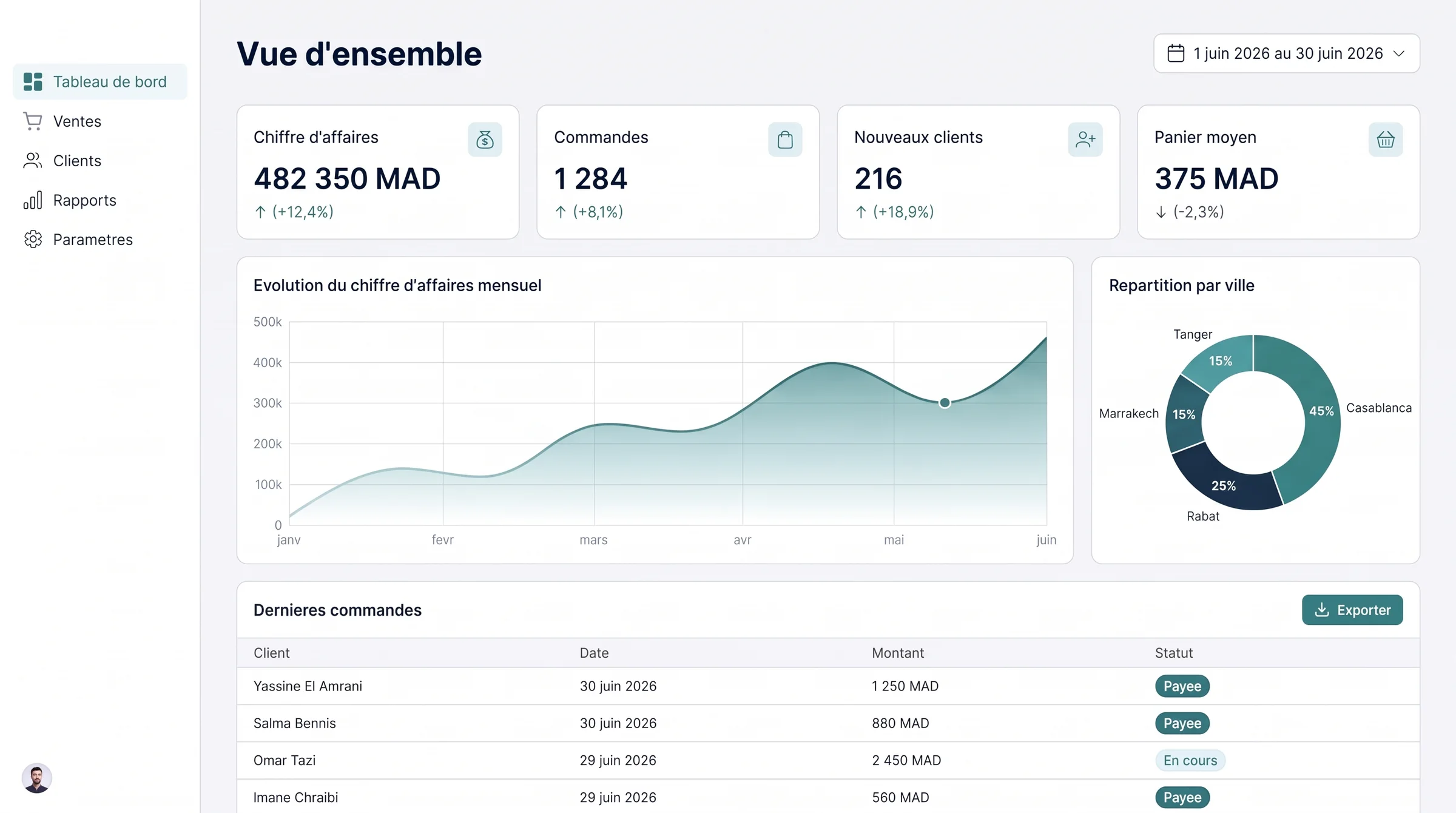Expand the date range dropdown chevron
1456x813 pixels.
(x=1400, y=53)
